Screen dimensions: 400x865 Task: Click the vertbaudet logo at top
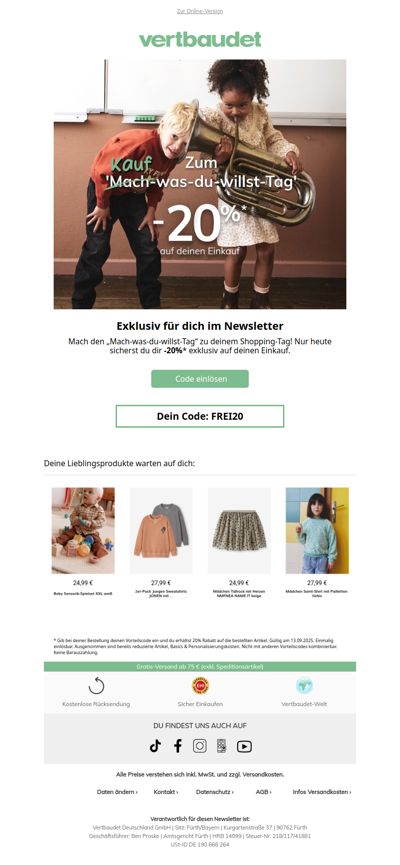200,40
